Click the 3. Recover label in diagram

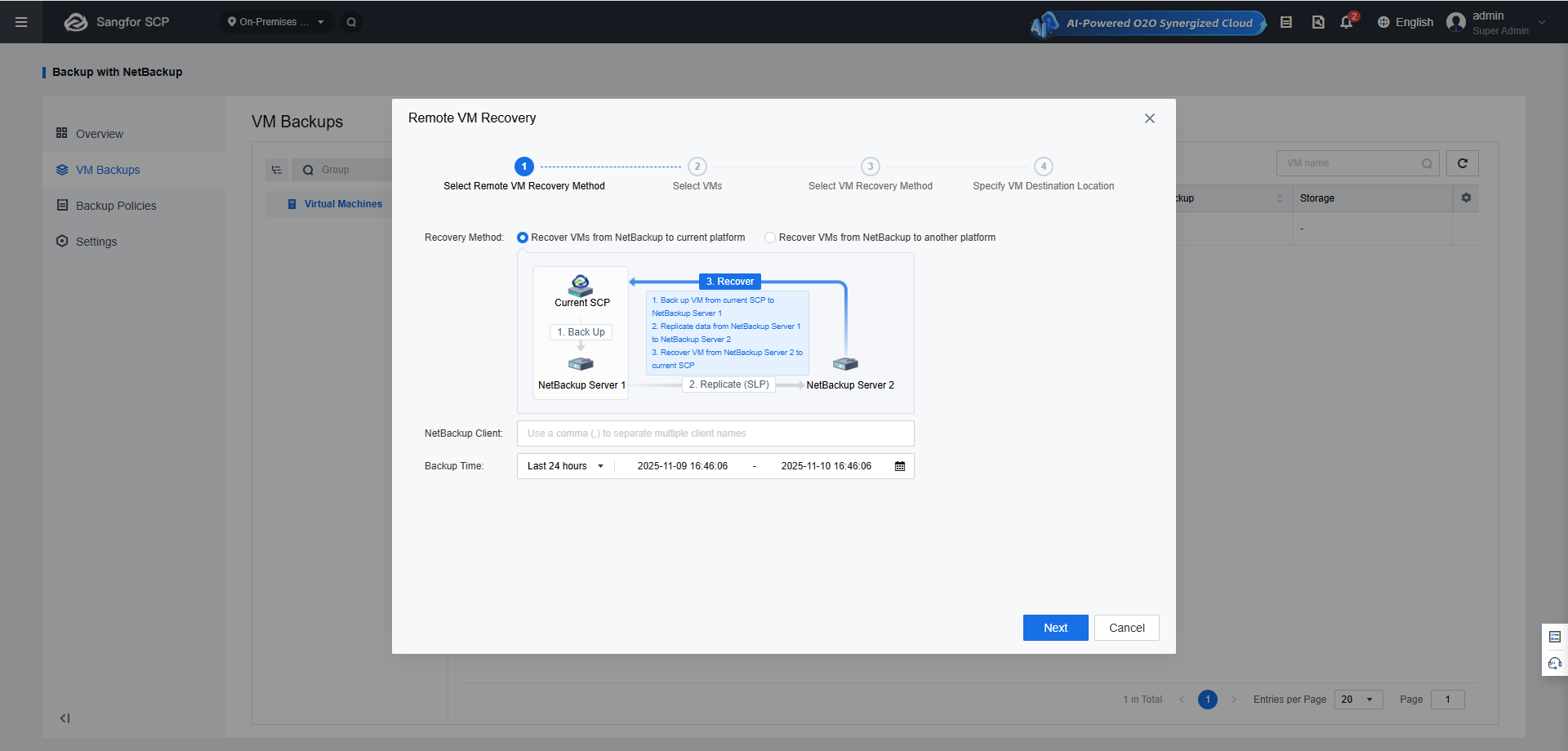[730, 282]
